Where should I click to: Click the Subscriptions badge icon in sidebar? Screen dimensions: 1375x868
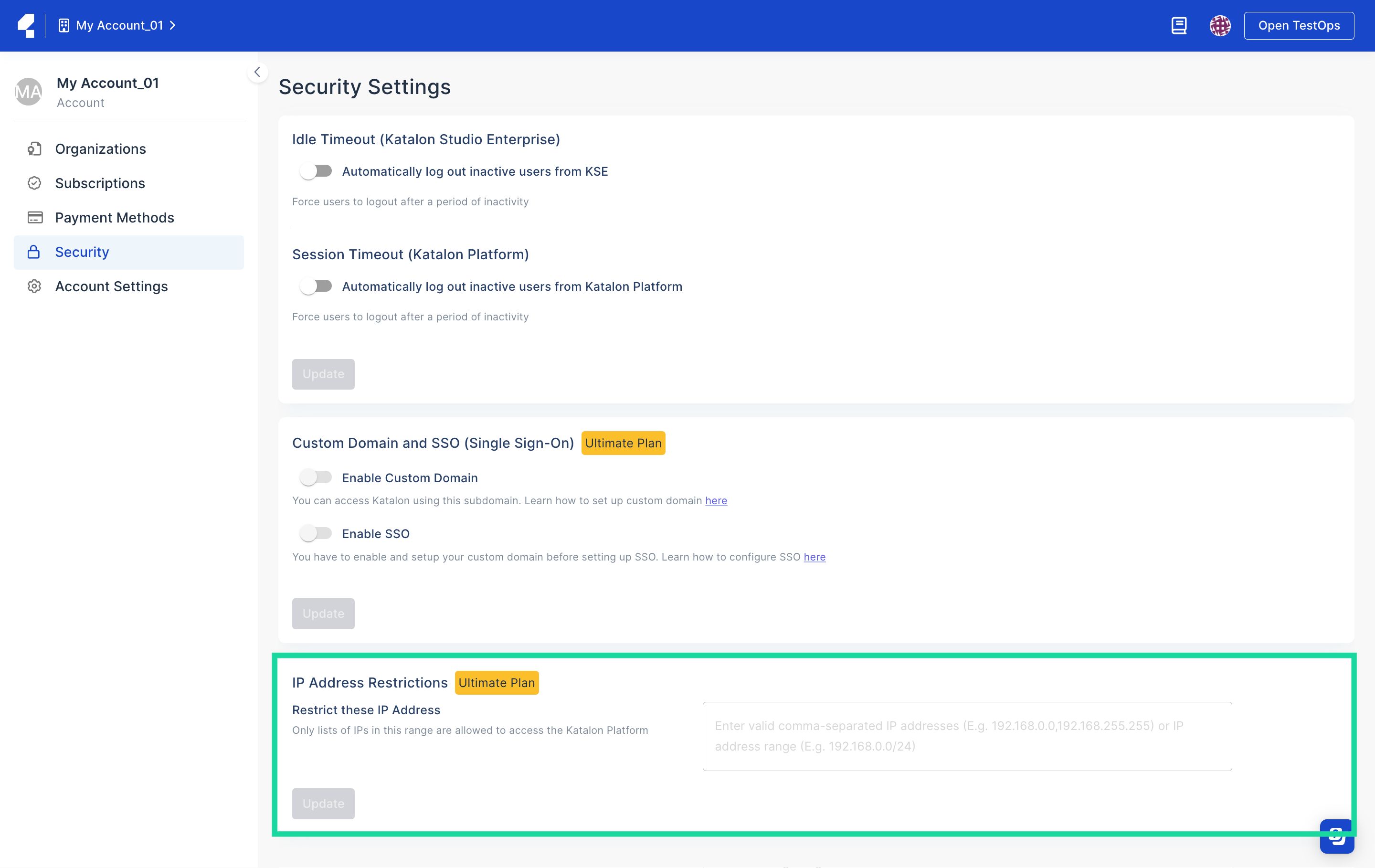pos(34,183)
